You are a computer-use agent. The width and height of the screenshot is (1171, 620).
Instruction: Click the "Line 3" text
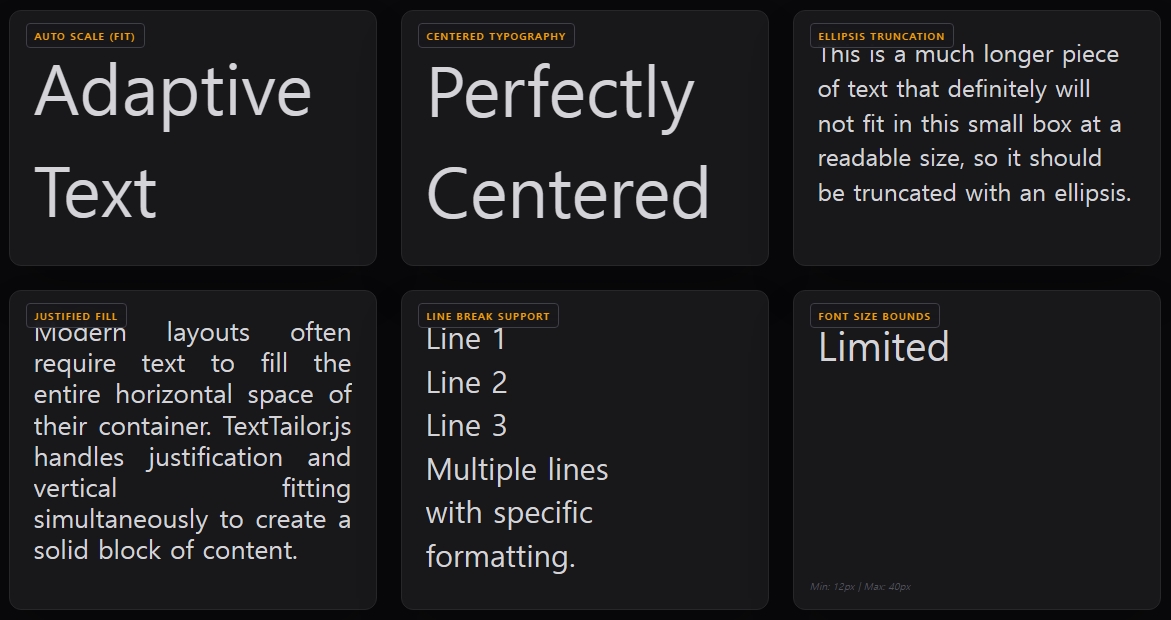click(x=466, y=426)
